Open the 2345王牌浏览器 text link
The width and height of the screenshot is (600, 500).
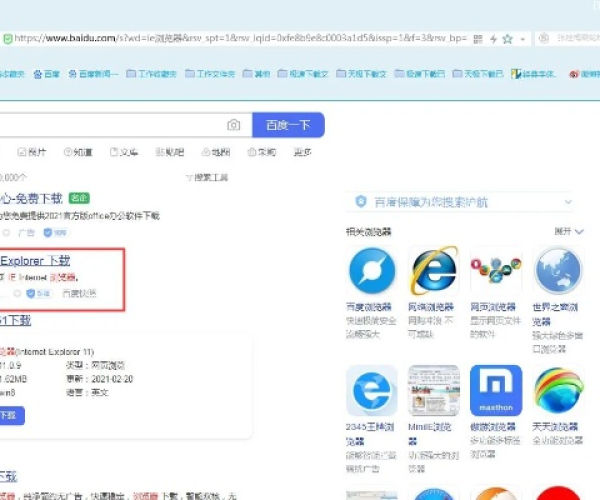coord(370,434)
